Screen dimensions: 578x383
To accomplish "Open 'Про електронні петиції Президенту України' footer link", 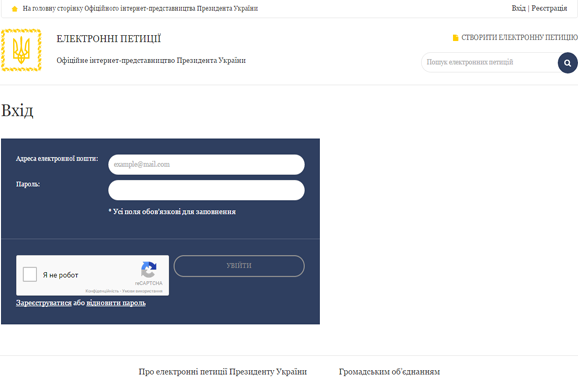I will tap(223, 372).
